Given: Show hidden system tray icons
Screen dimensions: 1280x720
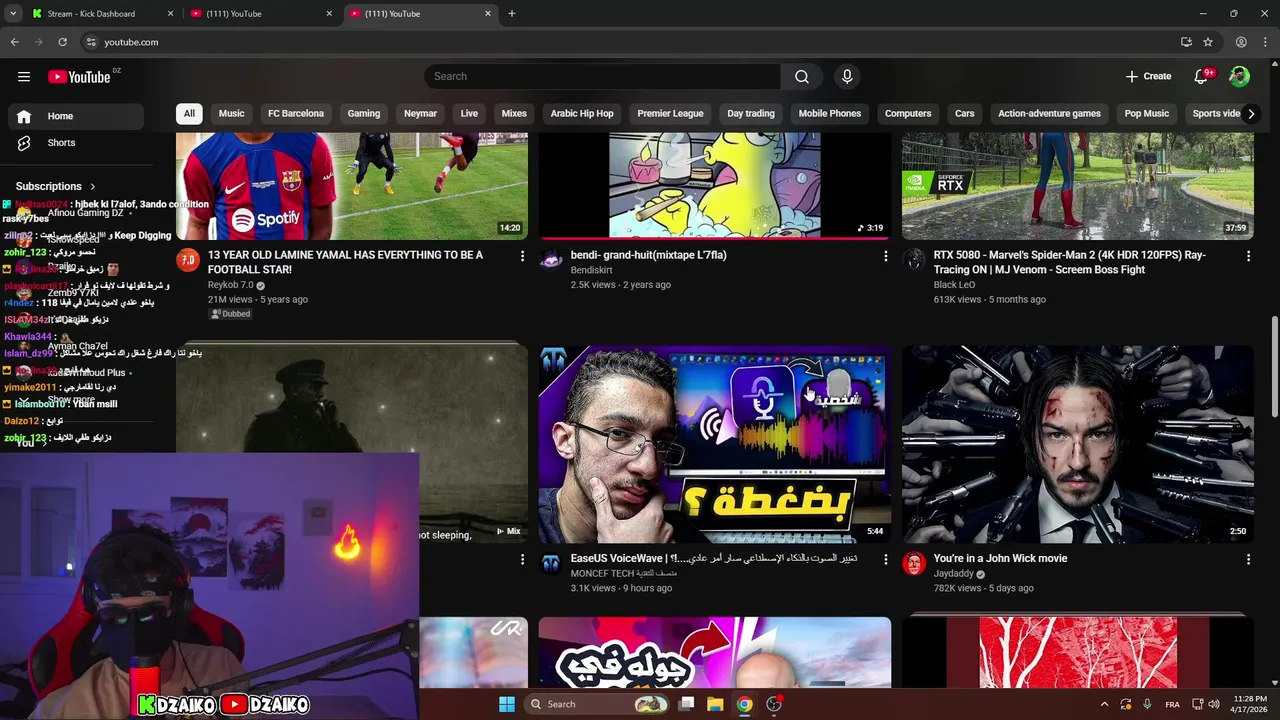Looking at the screenshot, I should pyautogui.click(x=1104, y=704).
